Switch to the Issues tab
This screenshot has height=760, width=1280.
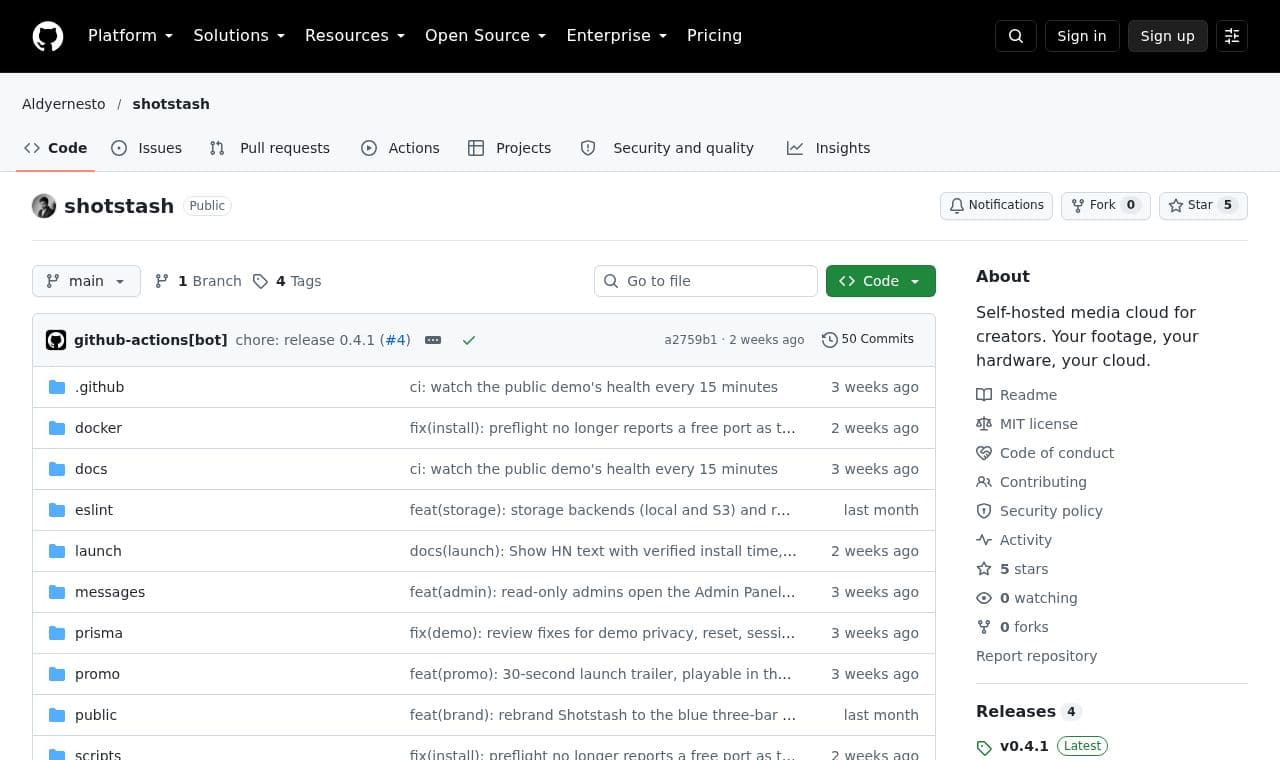point(146,148)
